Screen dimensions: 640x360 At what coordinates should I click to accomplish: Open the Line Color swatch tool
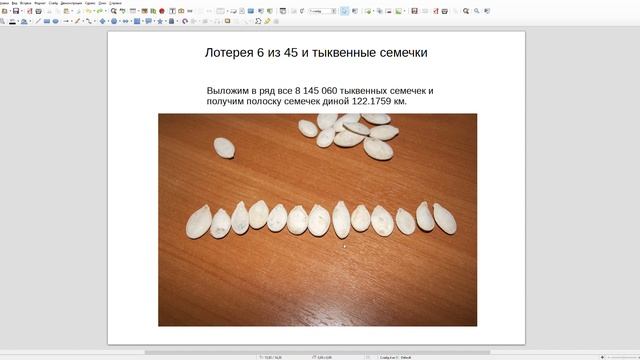click(x=13, y=21)
